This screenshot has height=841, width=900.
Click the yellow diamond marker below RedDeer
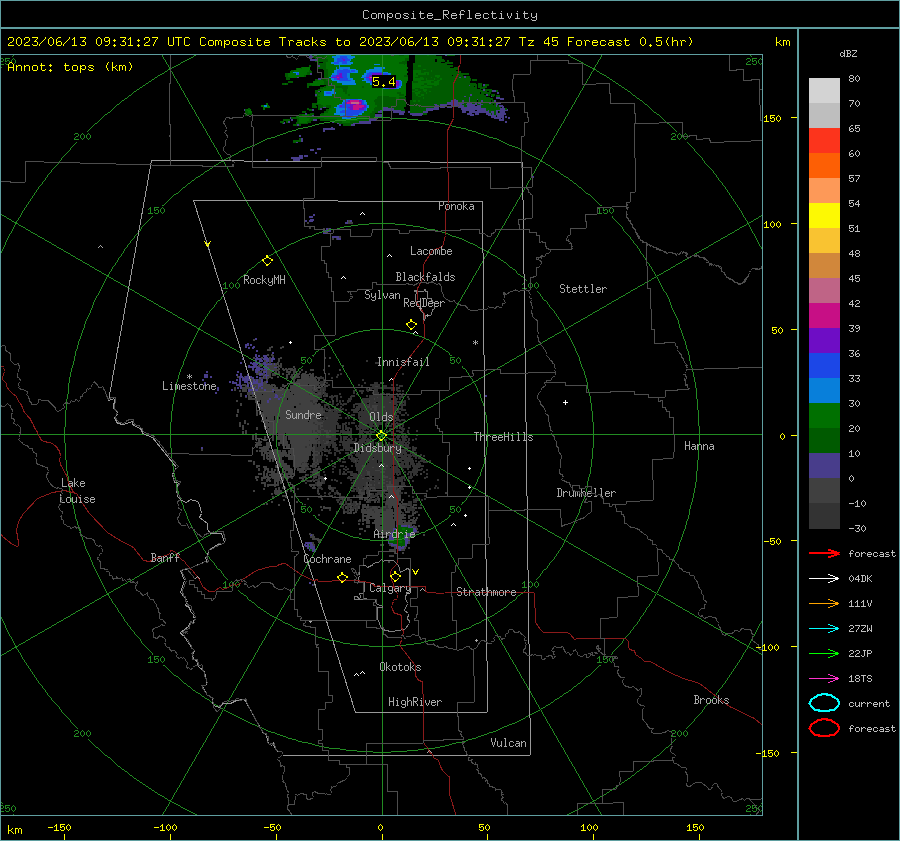click(411, 325)
